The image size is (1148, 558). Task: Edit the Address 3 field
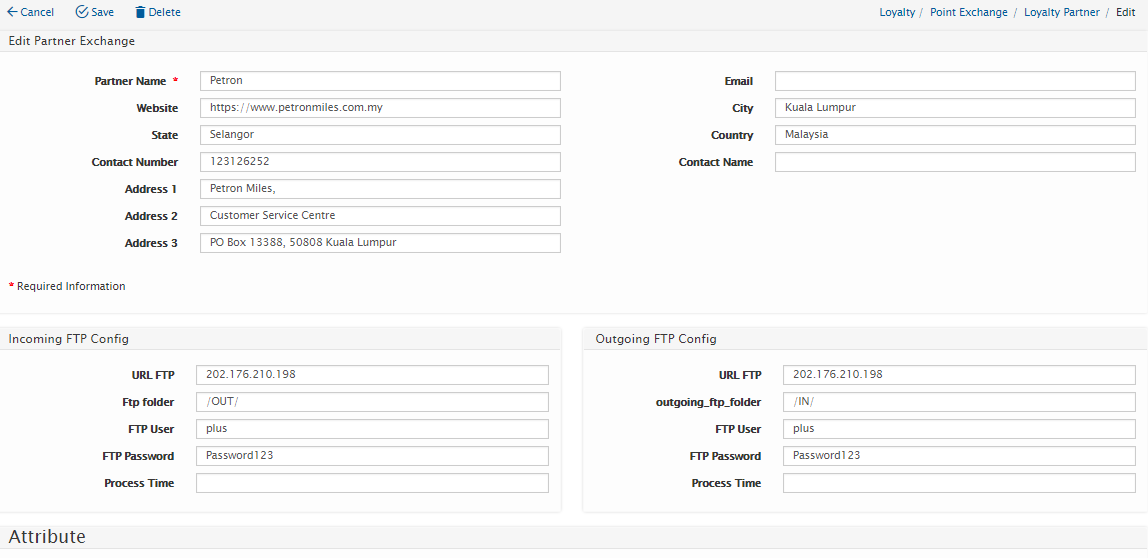(x=380, y=243)
